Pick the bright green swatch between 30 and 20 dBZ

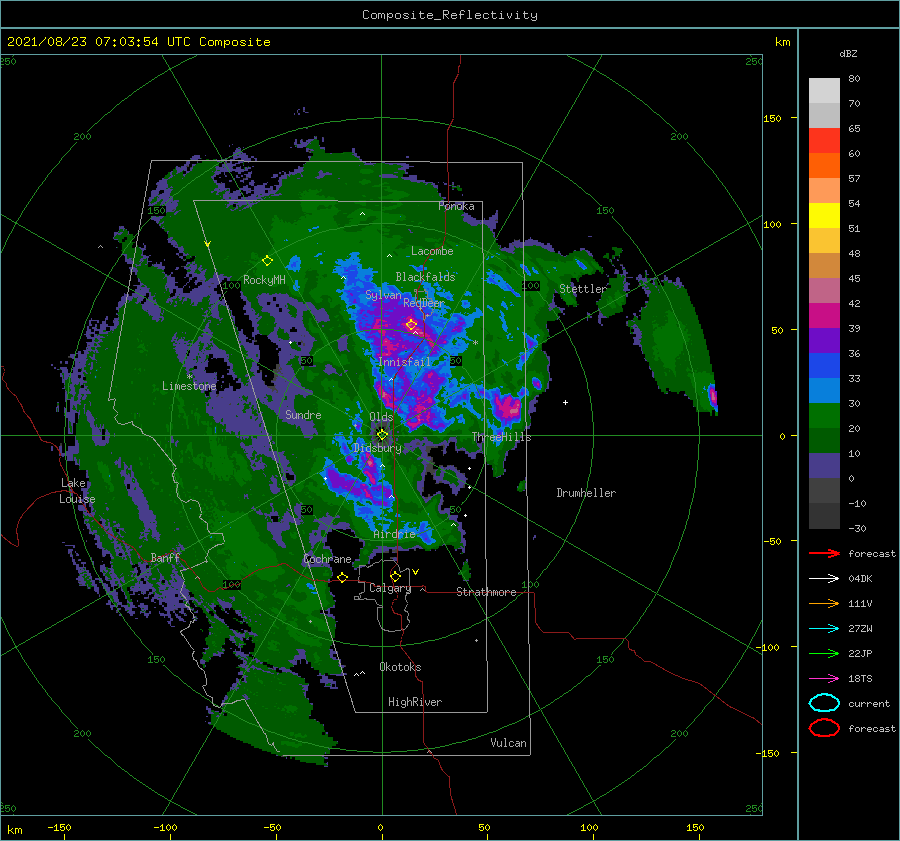tap(824, 415)
